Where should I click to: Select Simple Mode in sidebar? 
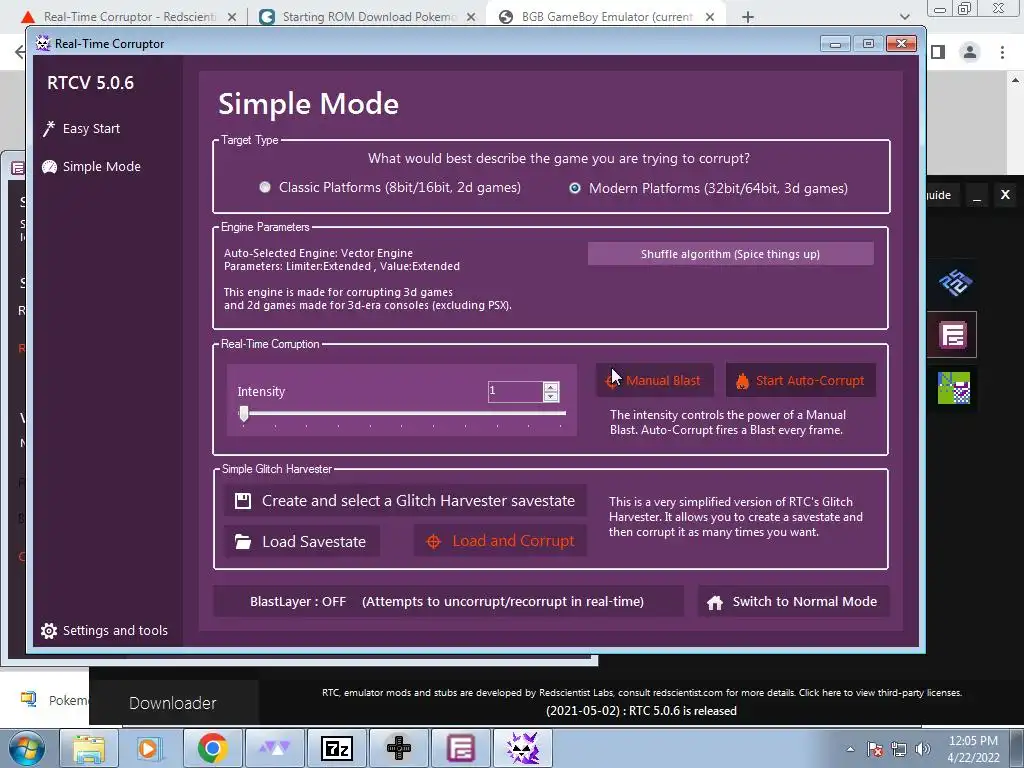(91, 167)
